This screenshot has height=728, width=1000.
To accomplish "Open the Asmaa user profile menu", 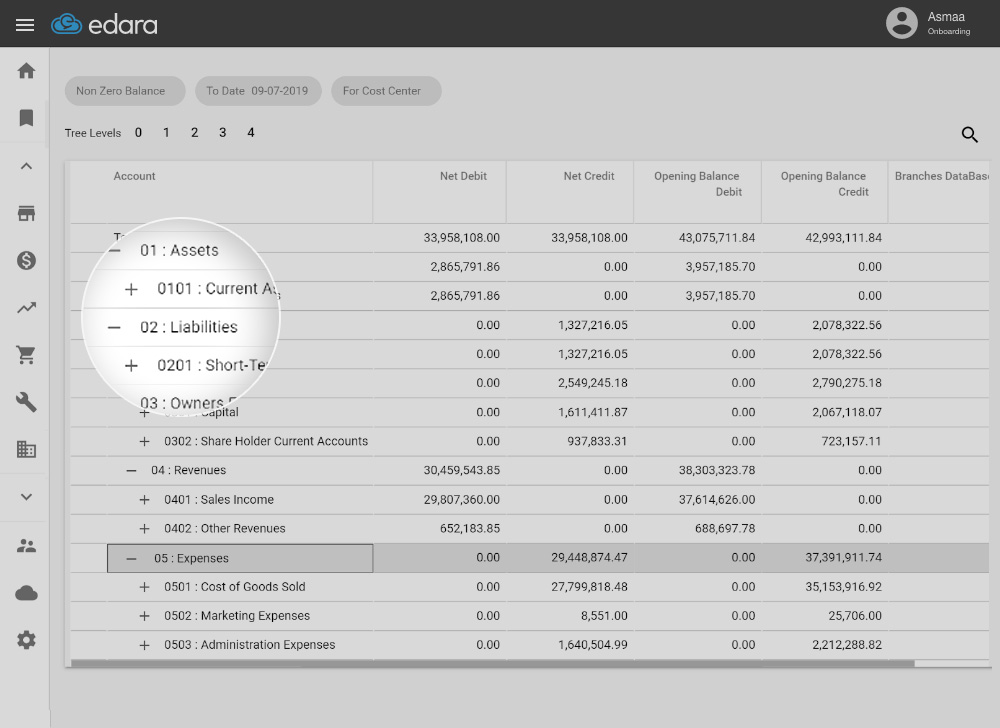I will (928, 23).
